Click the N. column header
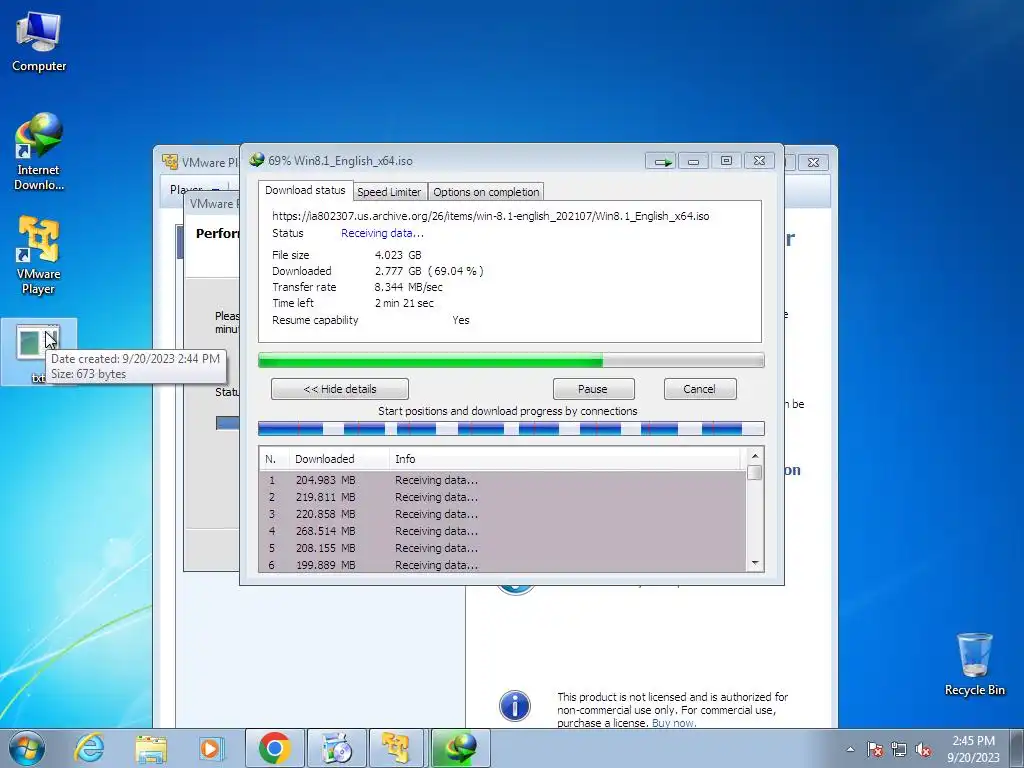The height and width of the screenshot is (768, 1024). point(274,459)
